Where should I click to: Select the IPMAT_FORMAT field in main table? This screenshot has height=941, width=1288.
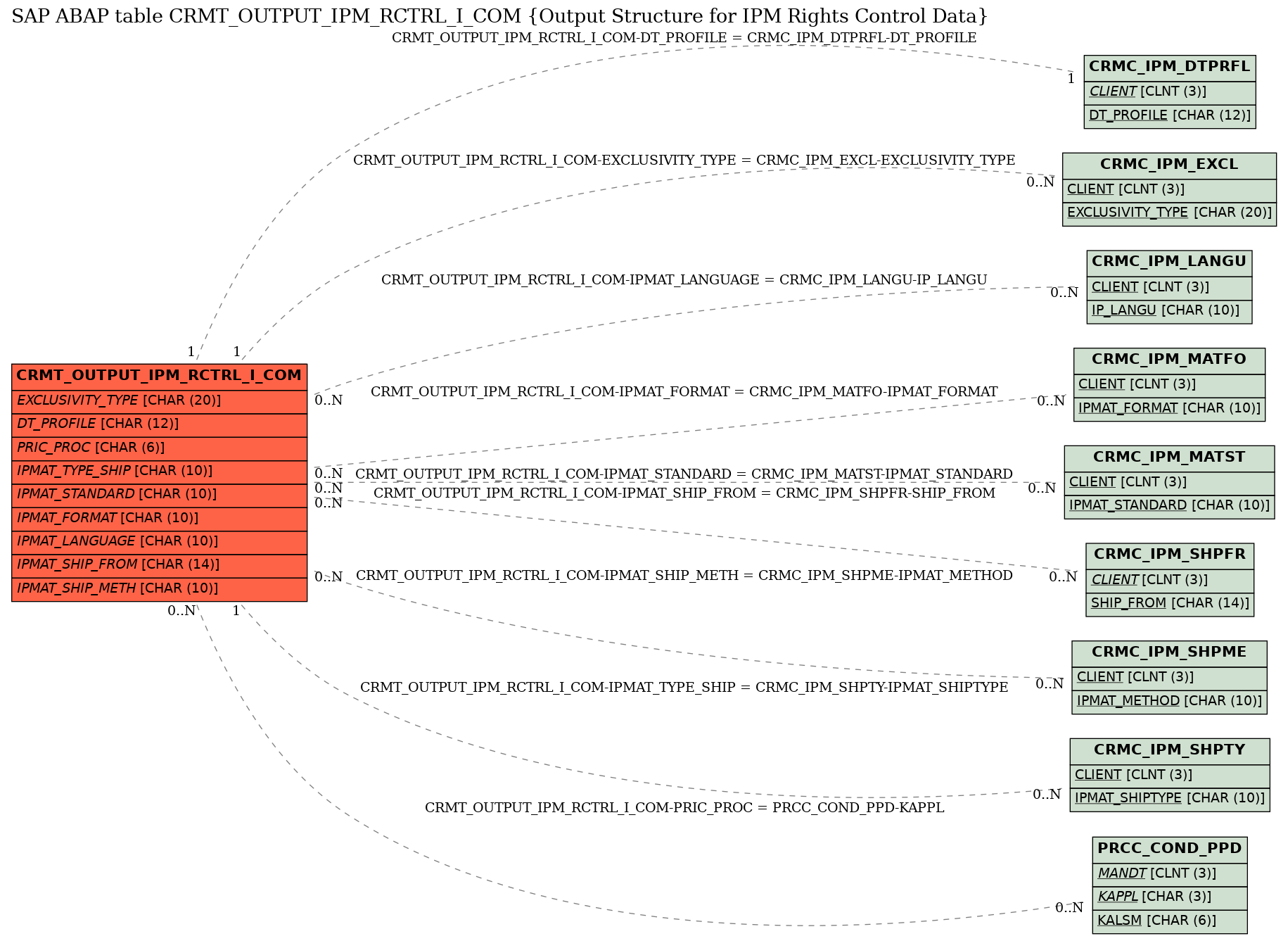159,518
